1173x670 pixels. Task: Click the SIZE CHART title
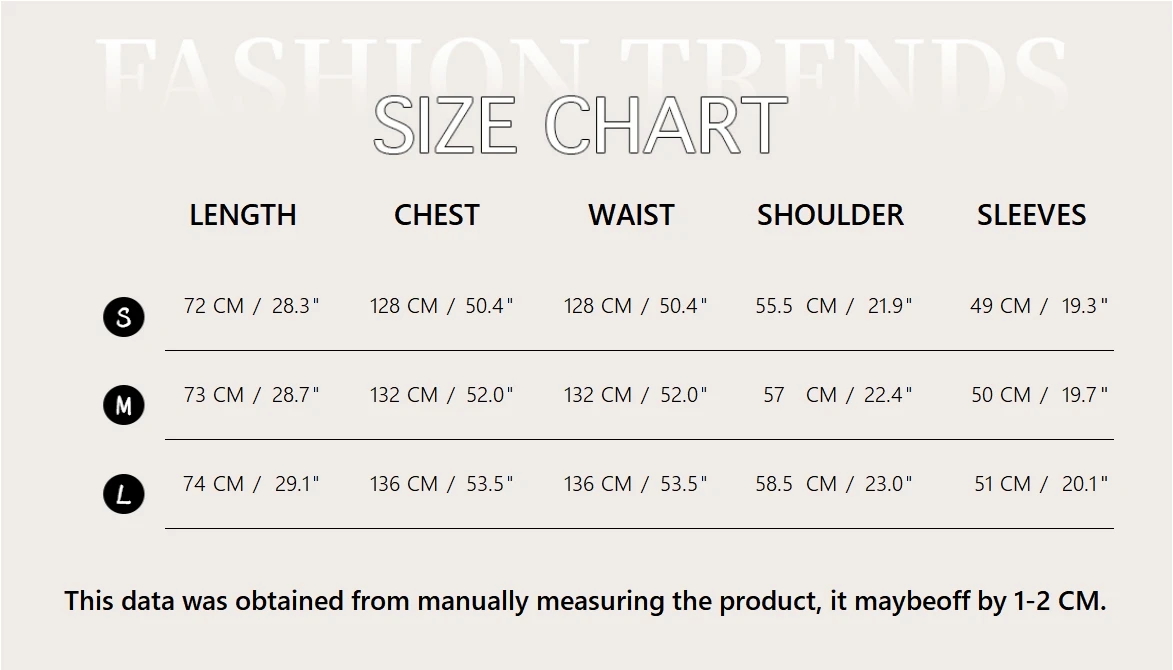580,126
